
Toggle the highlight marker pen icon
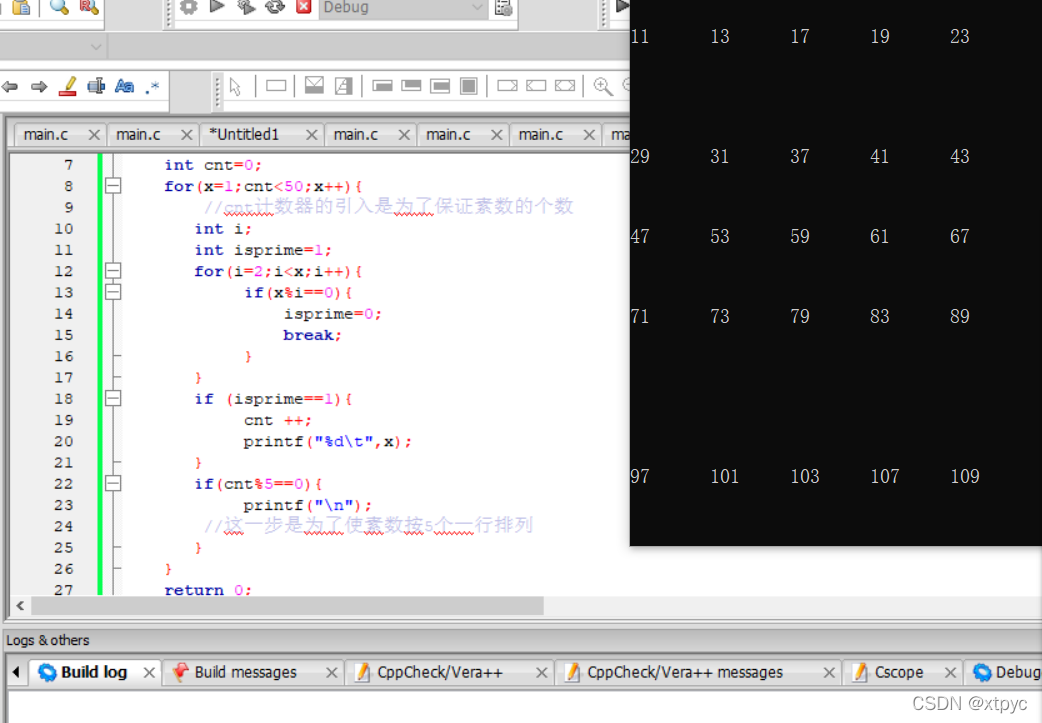point(68,86)
